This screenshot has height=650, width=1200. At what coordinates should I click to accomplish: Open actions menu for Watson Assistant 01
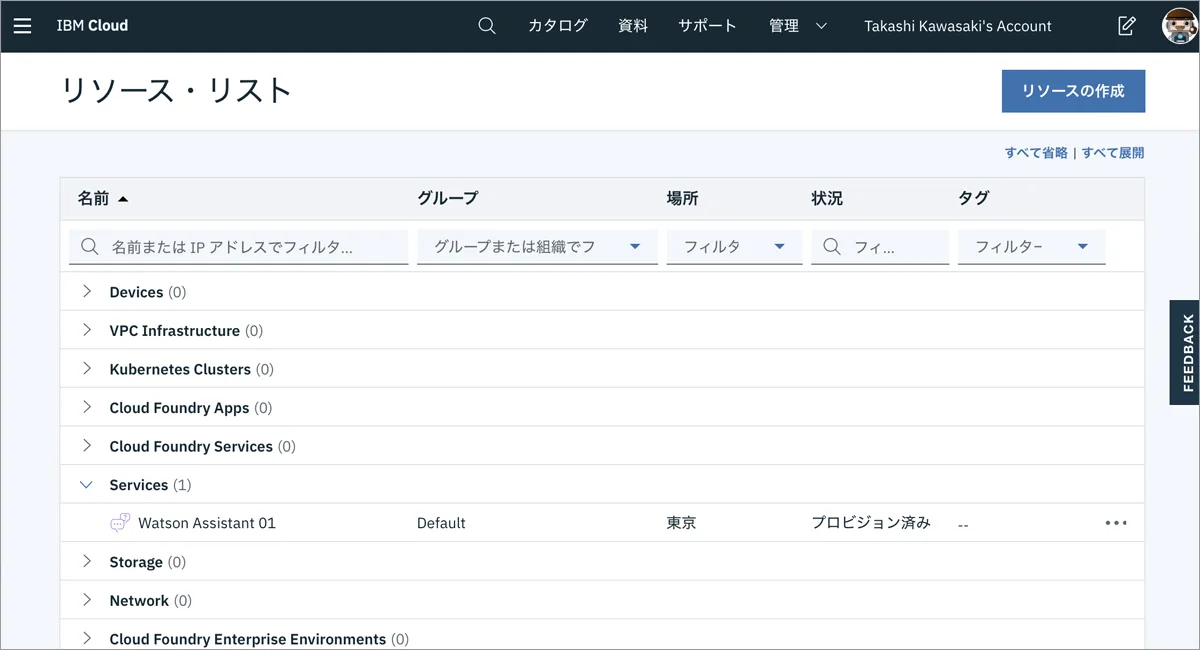[x=1116, y=523]
